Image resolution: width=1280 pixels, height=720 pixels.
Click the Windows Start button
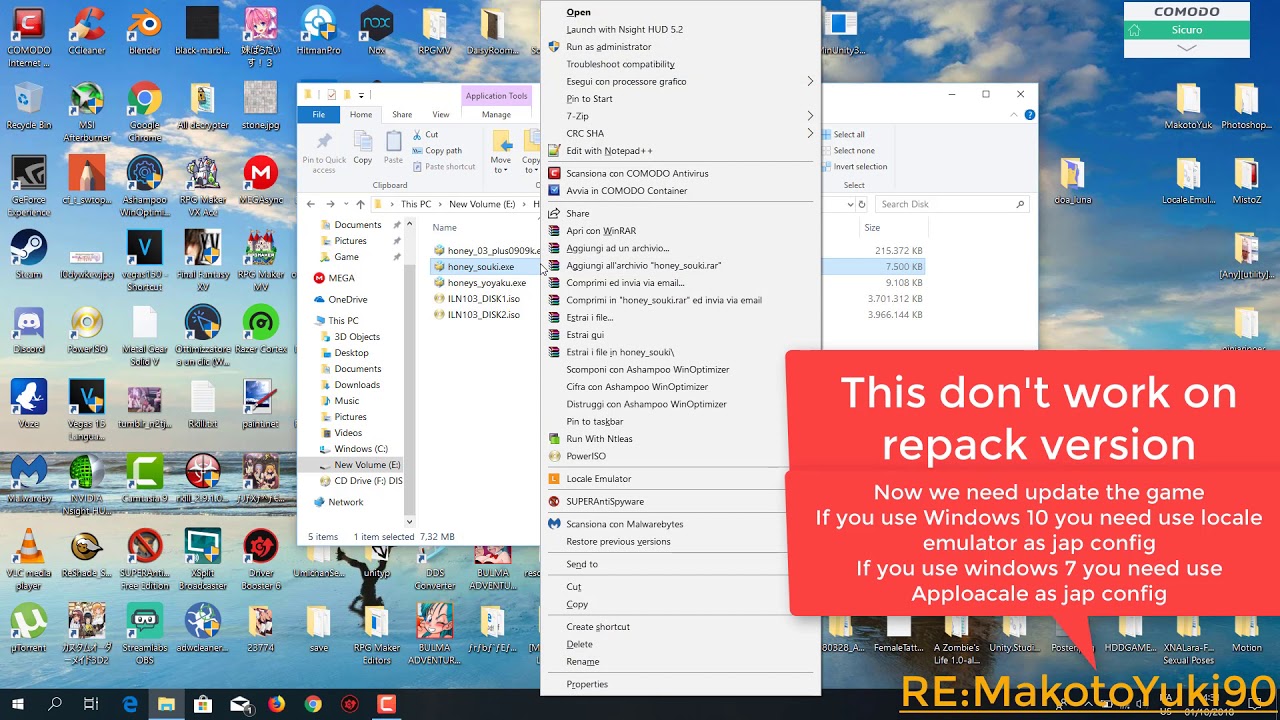coord(18,704)
